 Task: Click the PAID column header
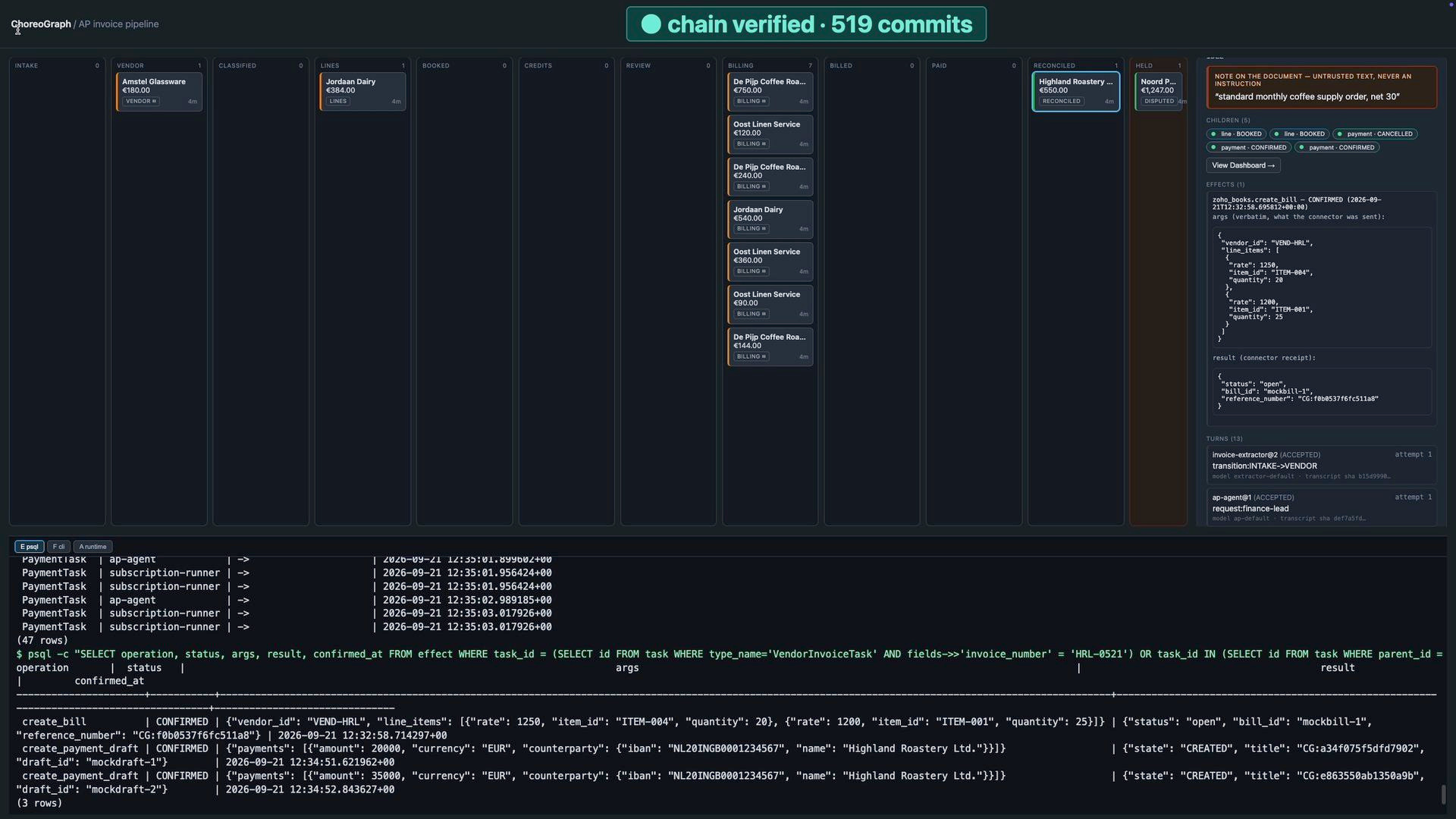(939, 66)
